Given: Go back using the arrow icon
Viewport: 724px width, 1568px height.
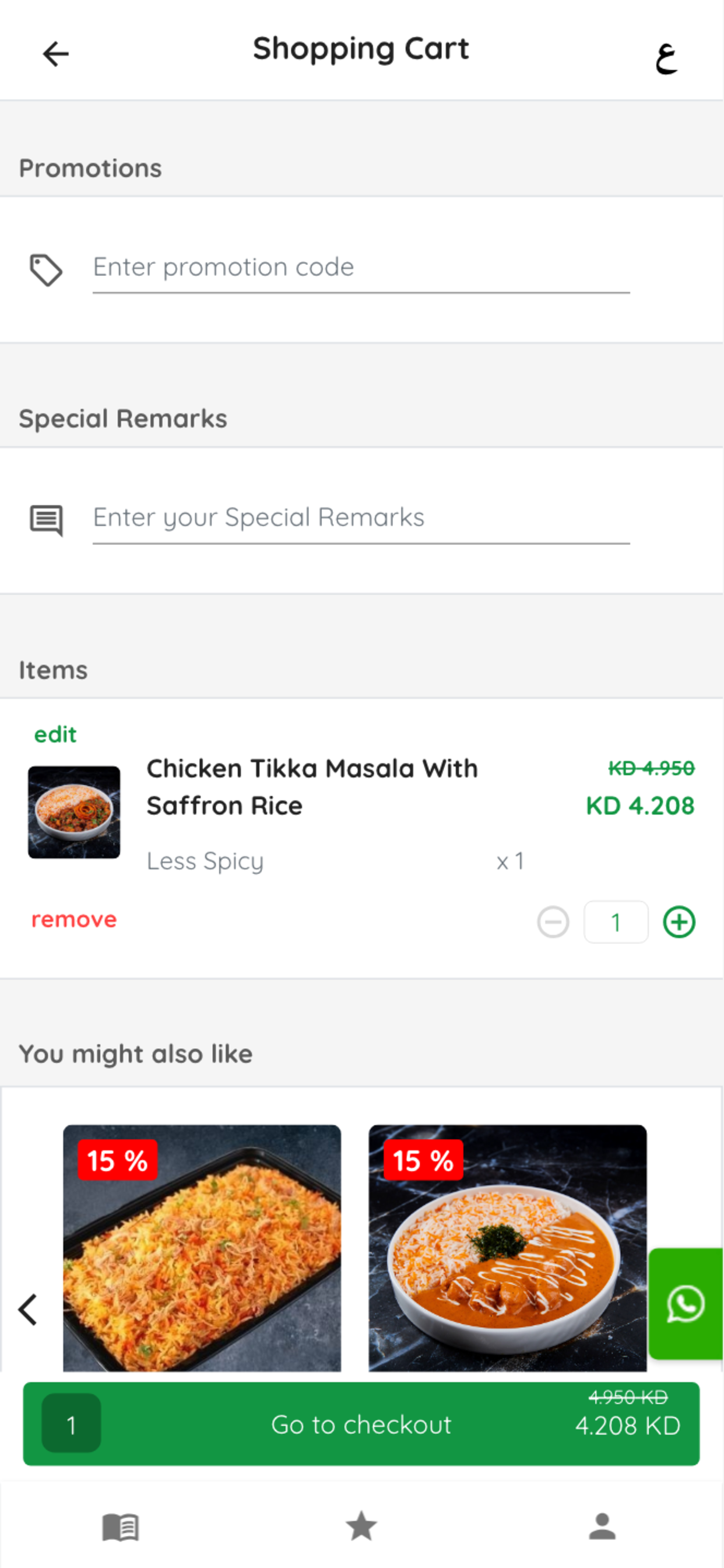Looking at the screenshot, I should pyautogui.click(x=55, y=54).
